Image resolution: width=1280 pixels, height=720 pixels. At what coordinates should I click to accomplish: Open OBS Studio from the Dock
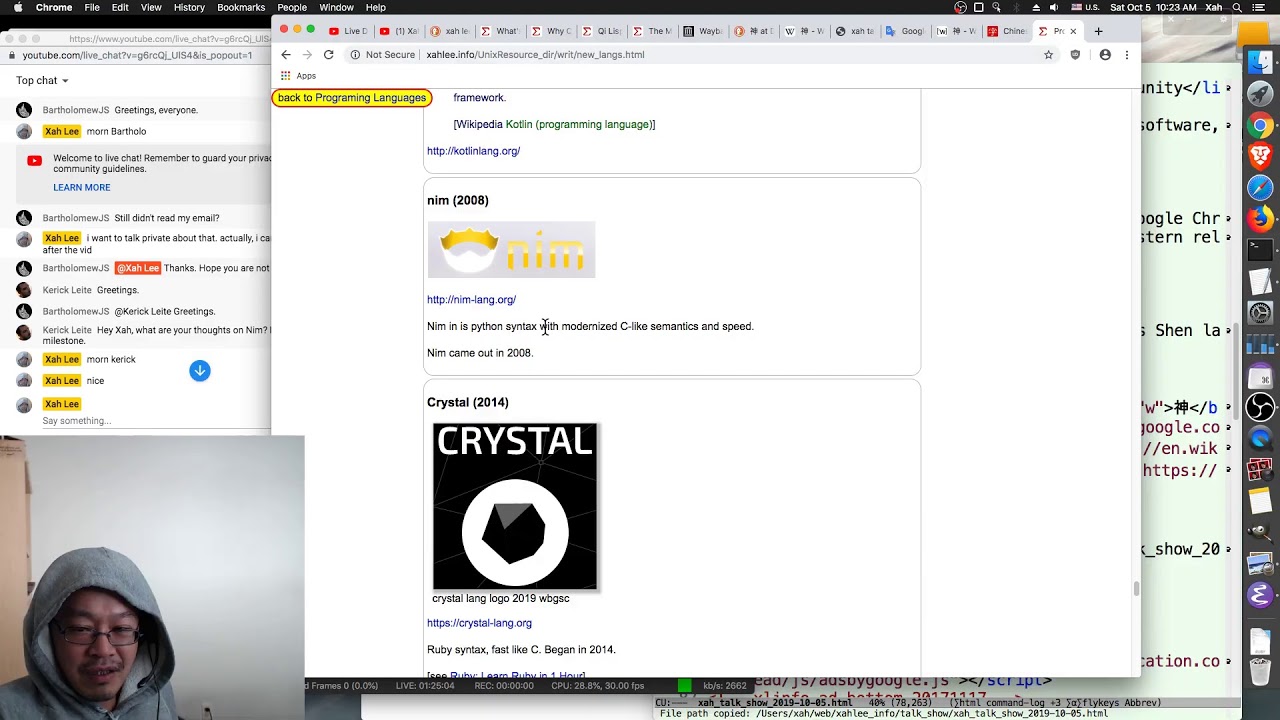point(1260,407)
